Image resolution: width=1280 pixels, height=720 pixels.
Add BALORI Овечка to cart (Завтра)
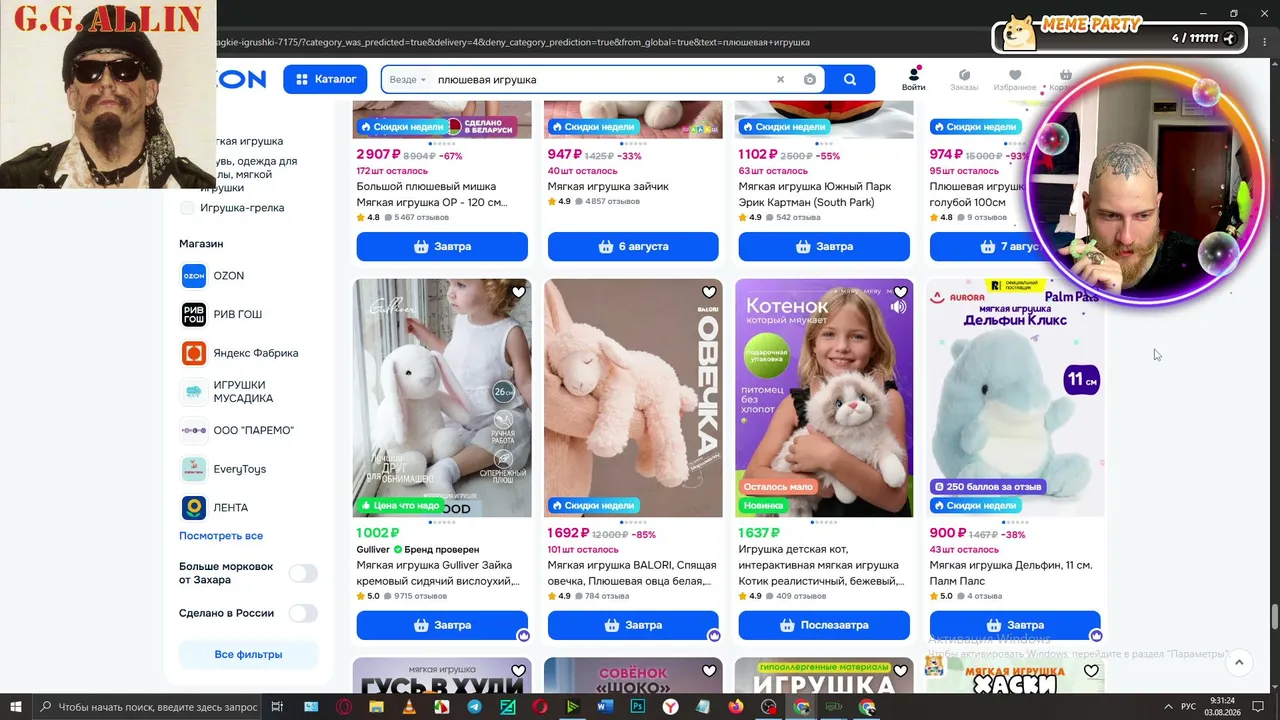click(x=633, y=626)
